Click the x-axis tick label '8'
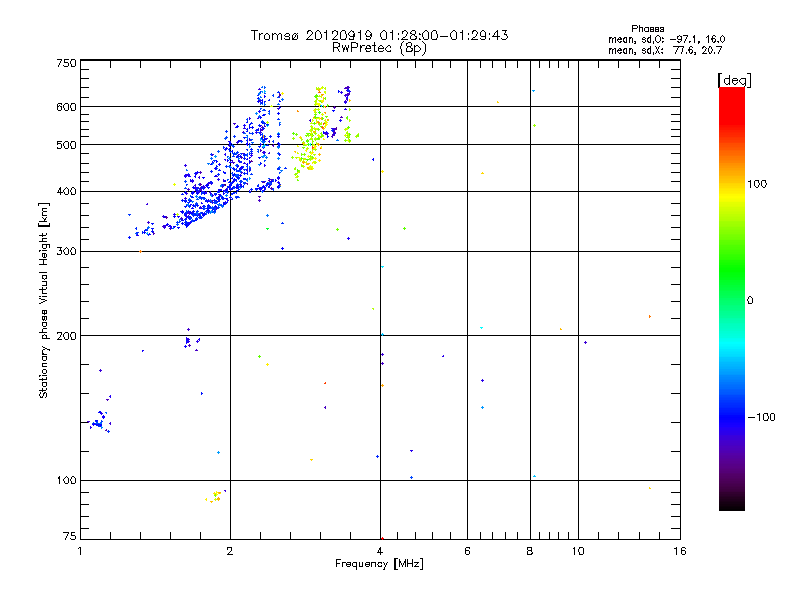 (530, 551)
